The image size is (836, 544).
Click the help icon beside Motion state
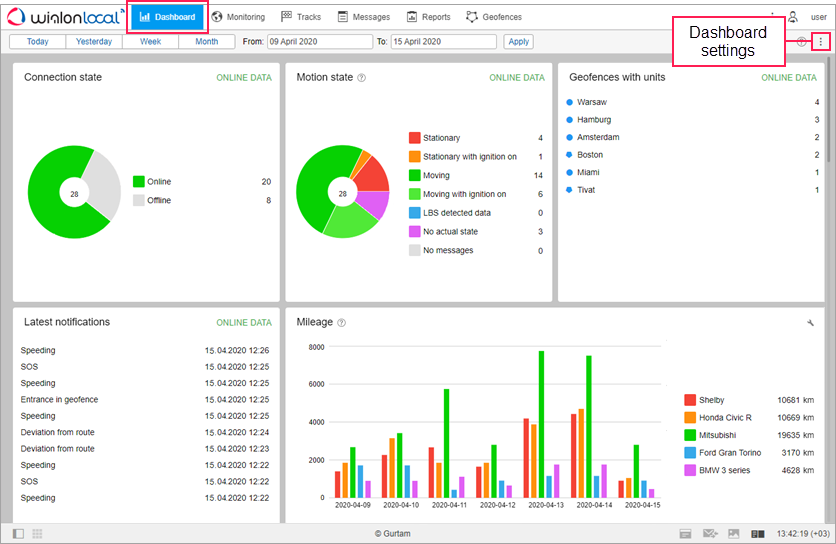tap(361, 78)
